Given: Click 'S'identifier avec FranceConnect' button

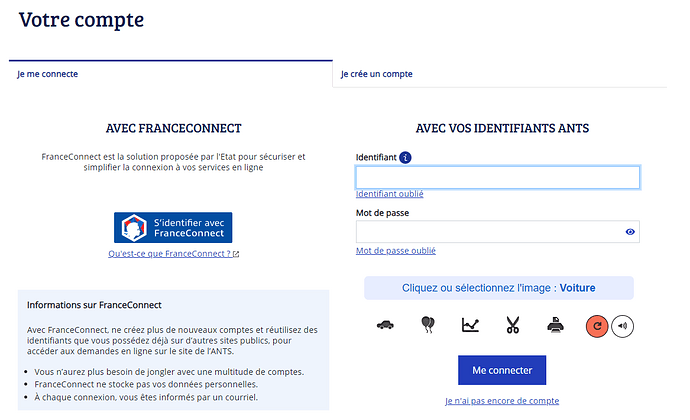Looking at the screenshot, I should point(173,228).
